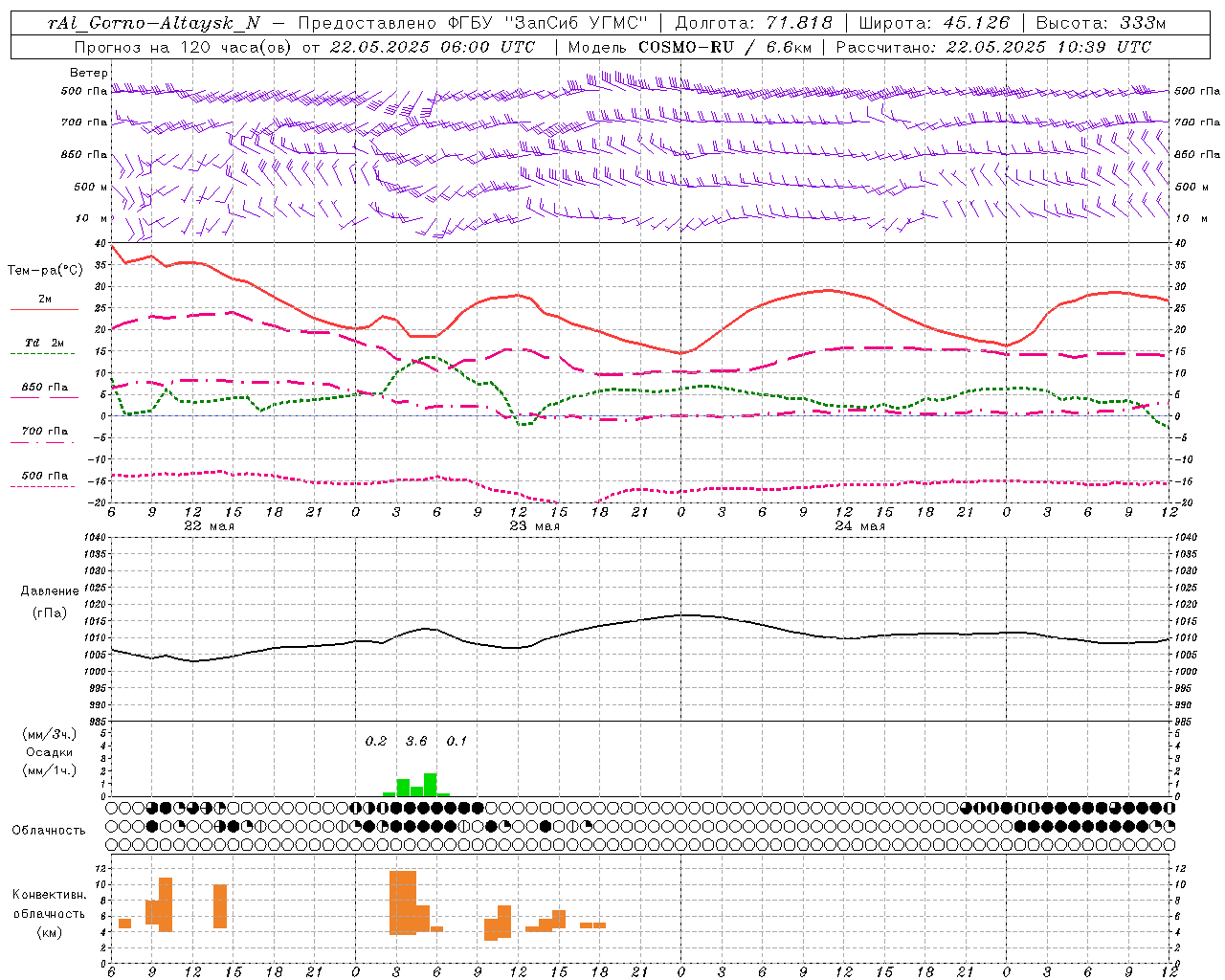Screen dimensions: 1225x980
Task: Select the model label COSMO-RU / 6.6км
Action: [724, 47]
